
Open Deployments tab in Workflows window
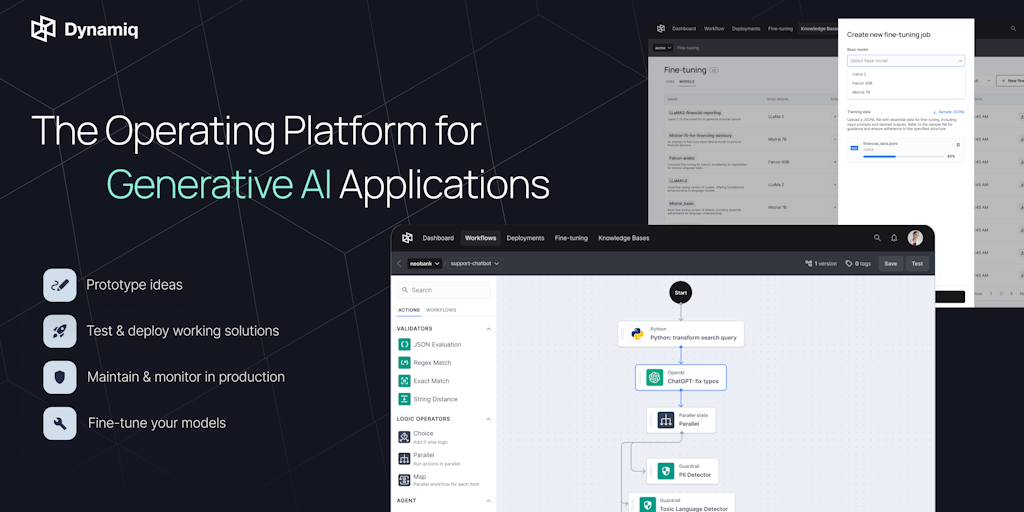point(525,238)
